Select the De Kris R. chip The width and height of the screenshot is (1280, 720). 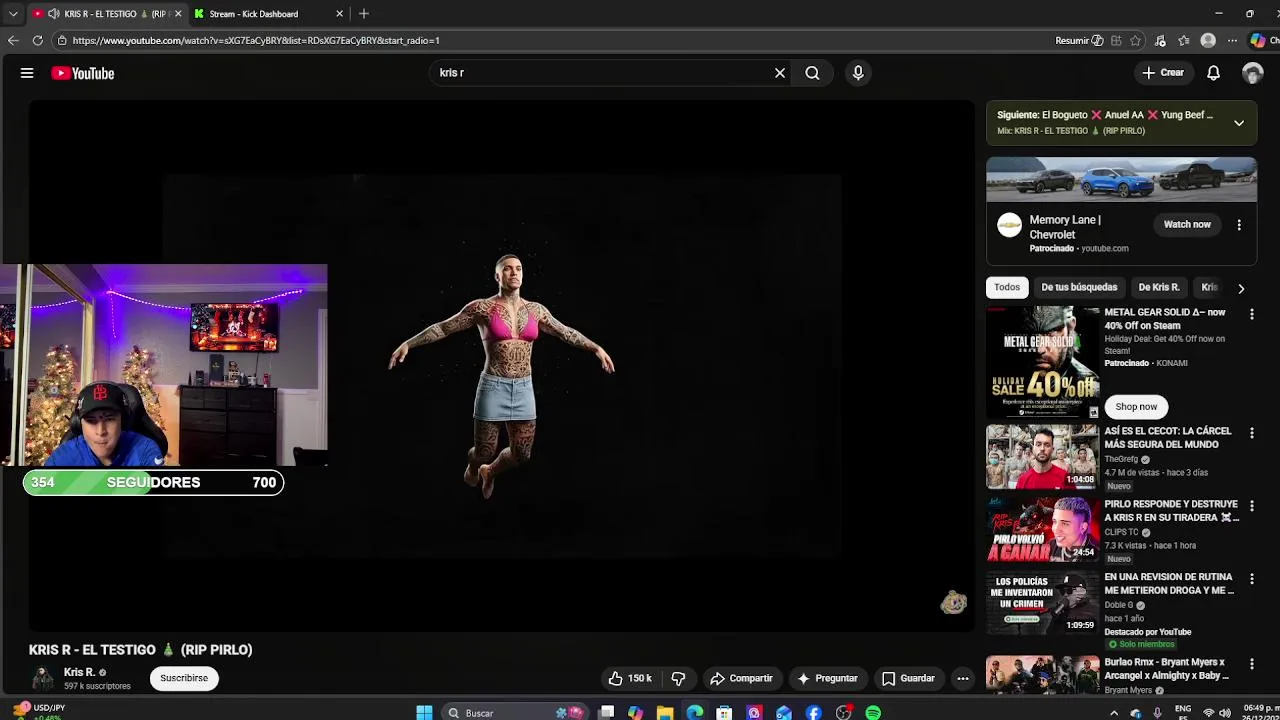point(1159,287)
